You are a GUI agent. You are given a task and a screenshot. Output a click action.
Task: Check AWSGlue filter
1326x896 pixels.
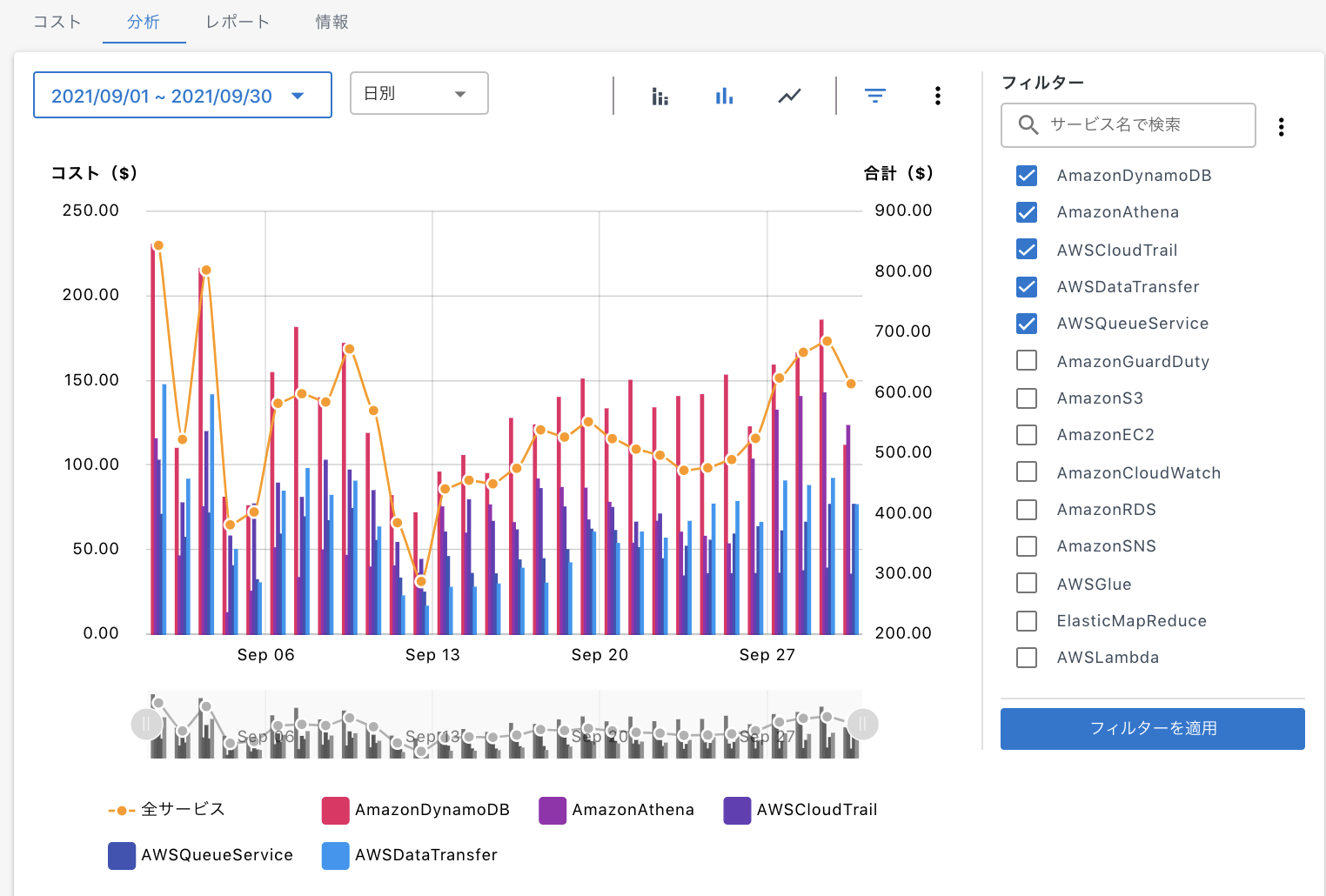click(x=1027, y=584)
